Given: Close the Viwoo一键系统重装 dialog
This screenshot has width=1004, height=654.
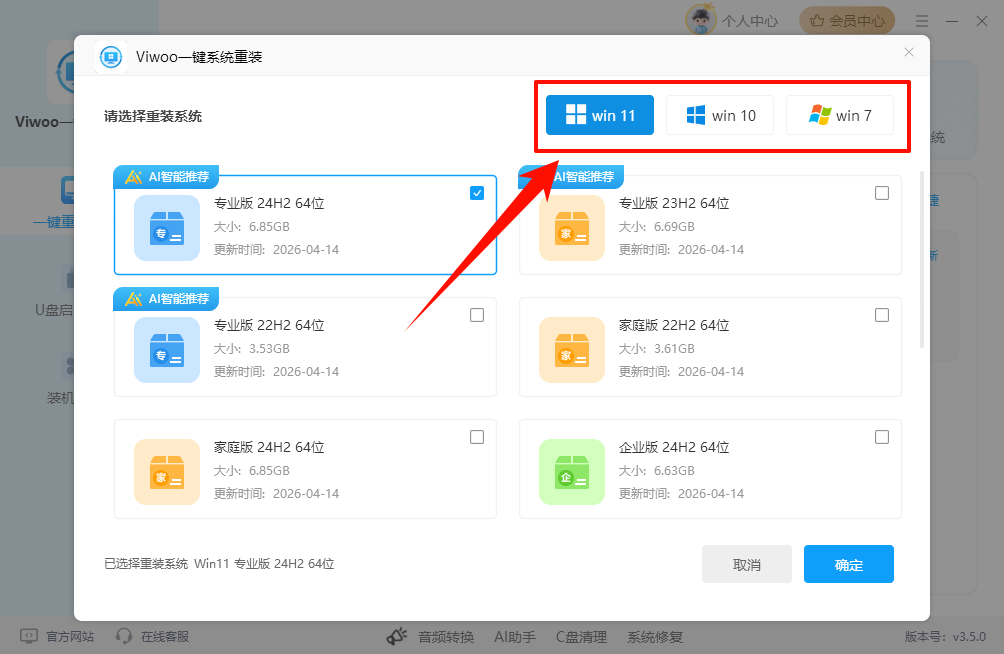Looking at the screenshot, I should pyautogui.click(x=909, y=53).
